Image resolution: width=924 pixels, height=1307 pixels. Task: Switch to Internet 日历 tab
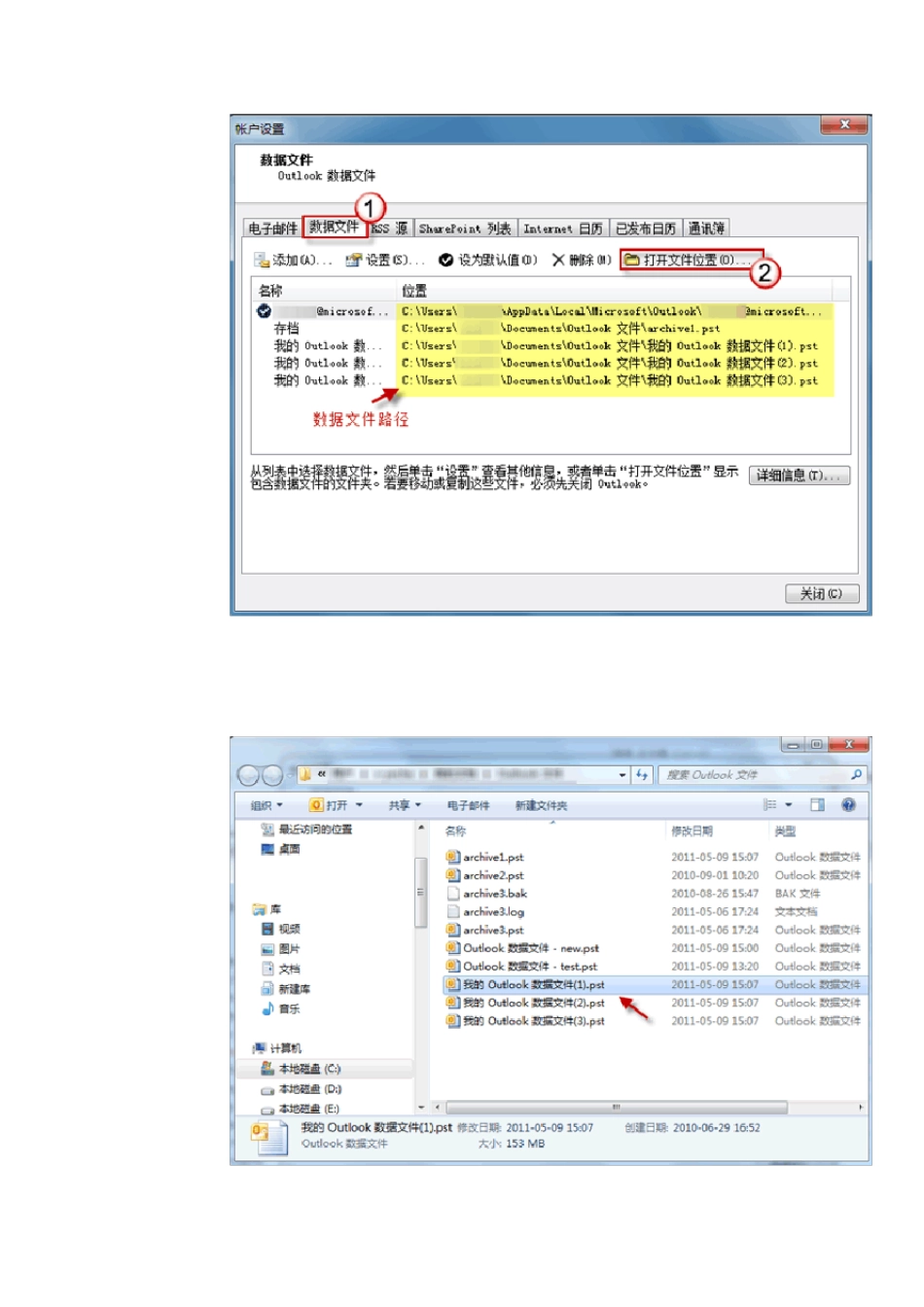[x=562, y=229]
